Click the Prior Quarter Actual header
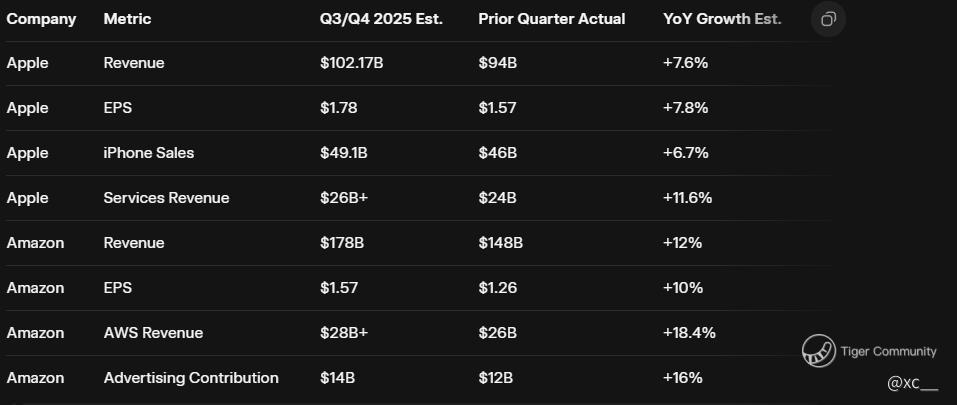This screenshot has width=957, height=405. pos(552,19)
